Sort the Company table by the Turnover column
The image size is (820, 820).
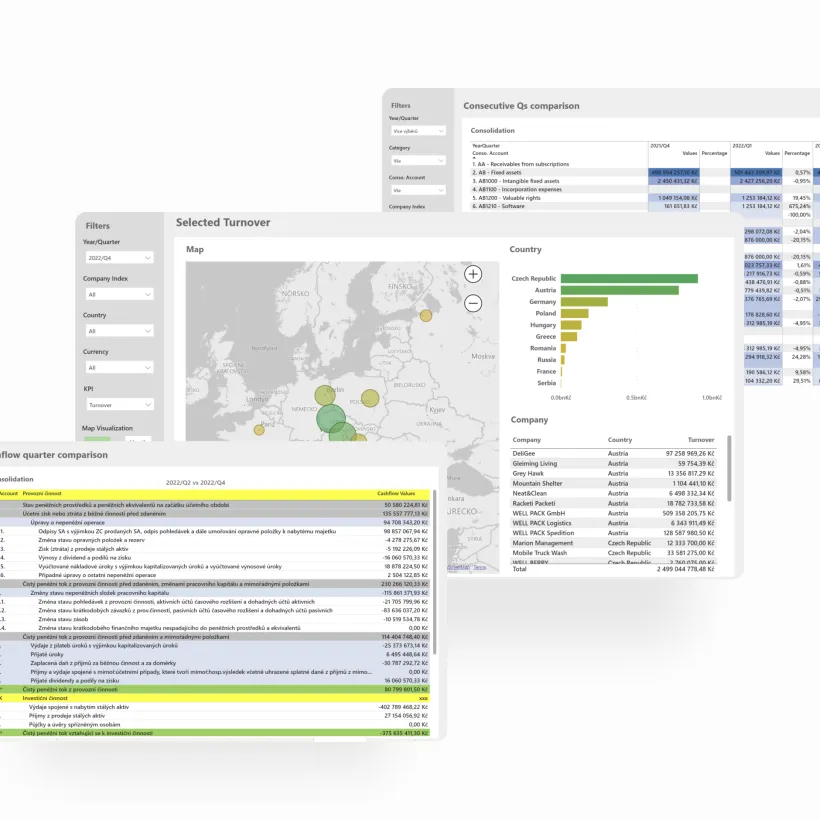tap(701, 440)
